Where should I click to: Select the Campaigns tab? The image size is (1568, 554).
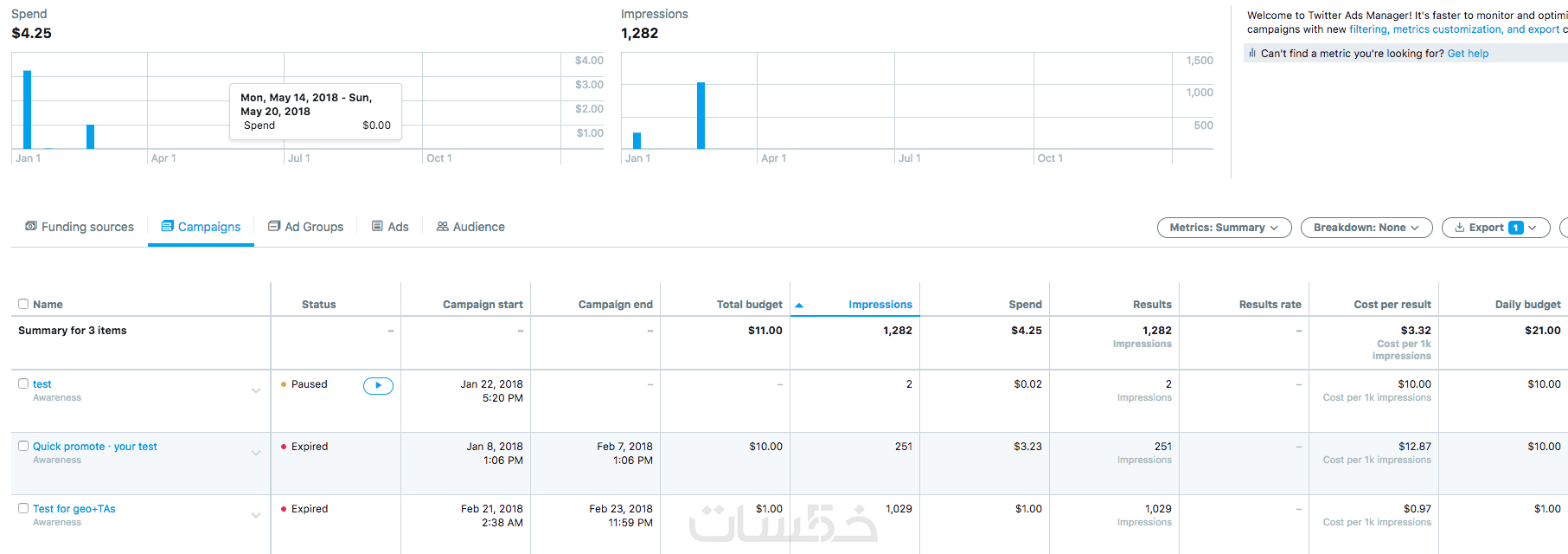201,227
